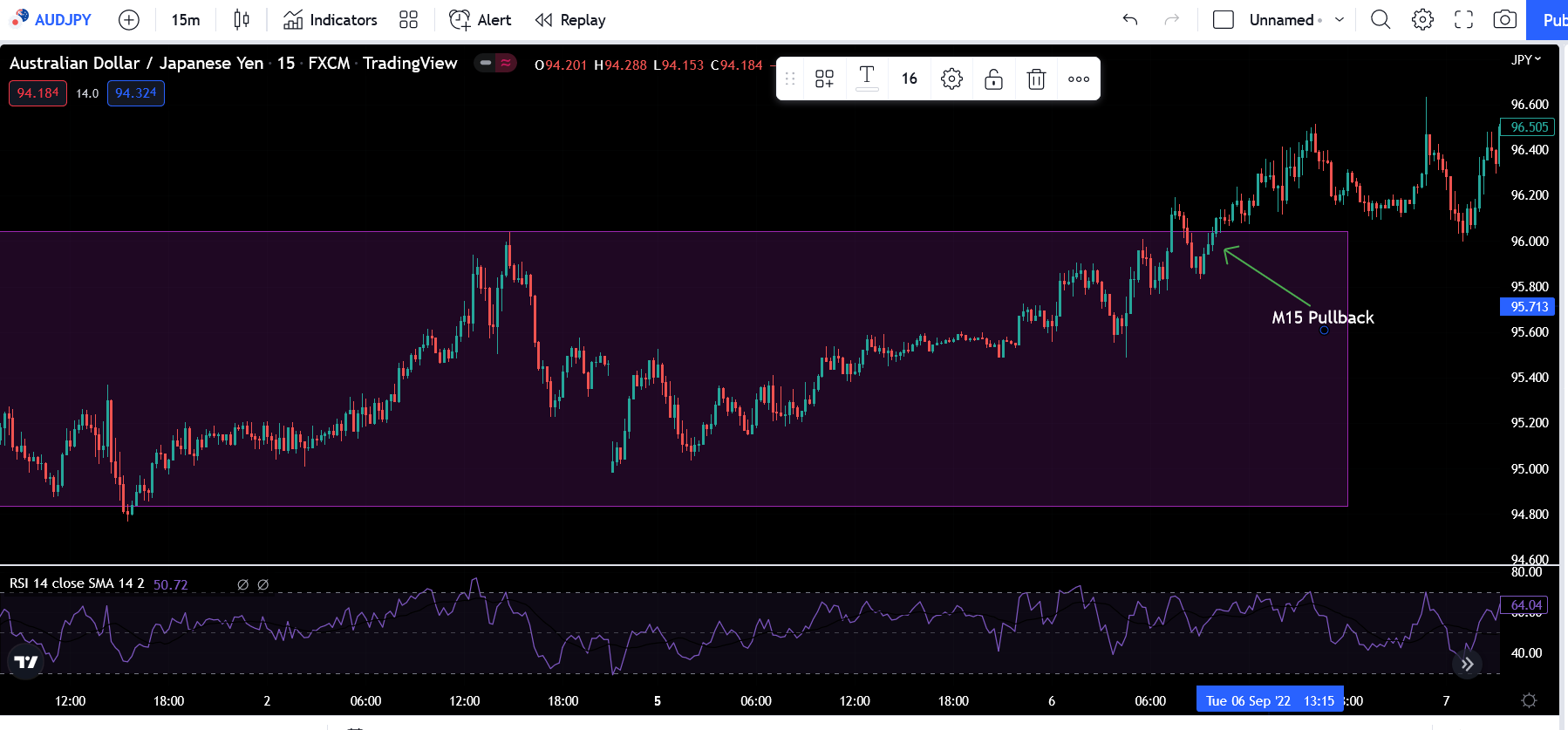Screen dimensions: 1568x730
Task: Take a chart snapshot with camera icon
Action: pos(1504,20)
